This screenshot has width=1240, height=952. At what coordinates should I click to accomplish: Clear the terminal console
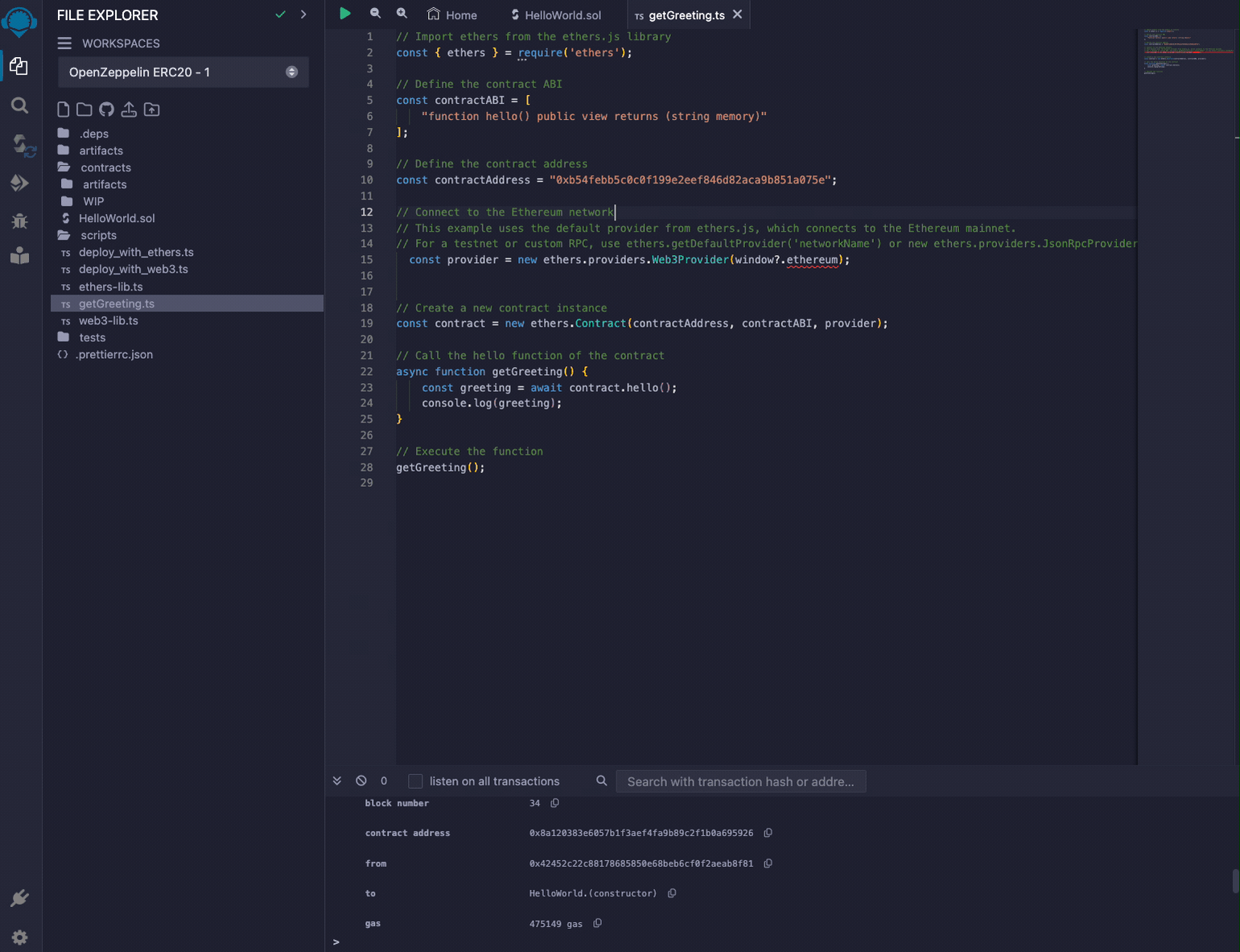pyautogui.click(x=361, y=781)
